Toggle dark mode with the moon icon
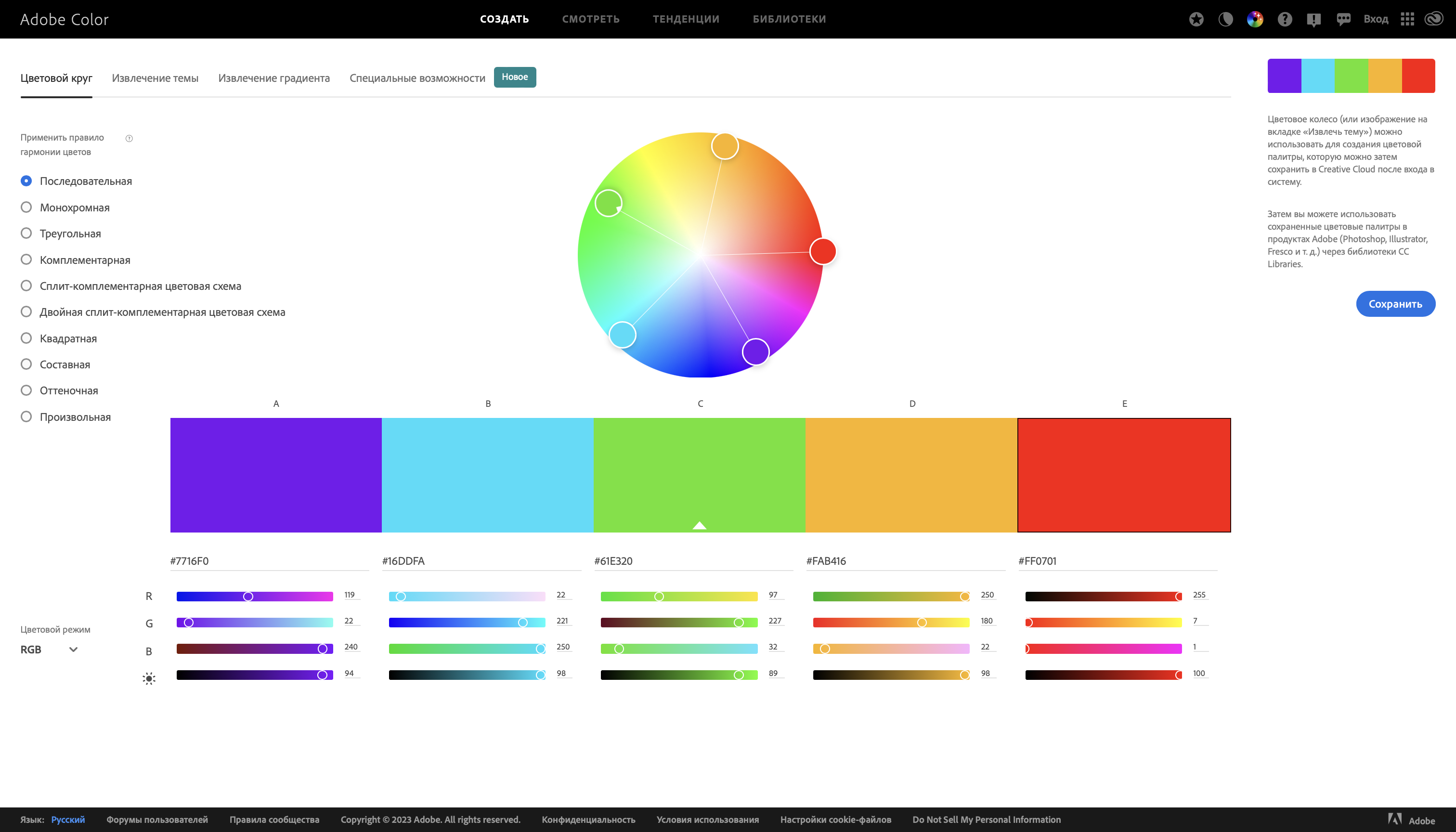The height and width of the screenshot is (832, 1456). 1226,19
